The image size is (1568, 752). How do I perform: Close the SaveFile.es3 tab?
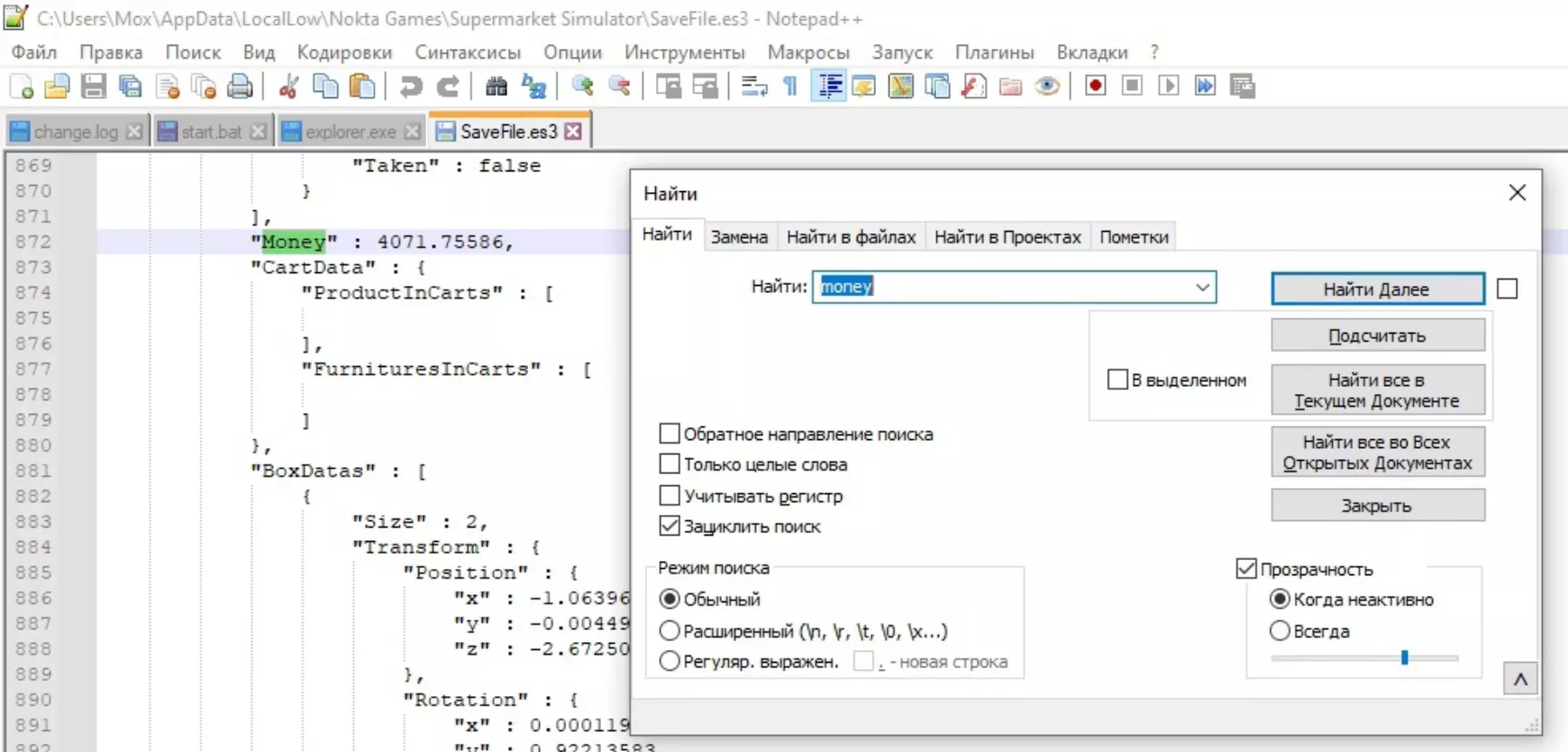573,132
